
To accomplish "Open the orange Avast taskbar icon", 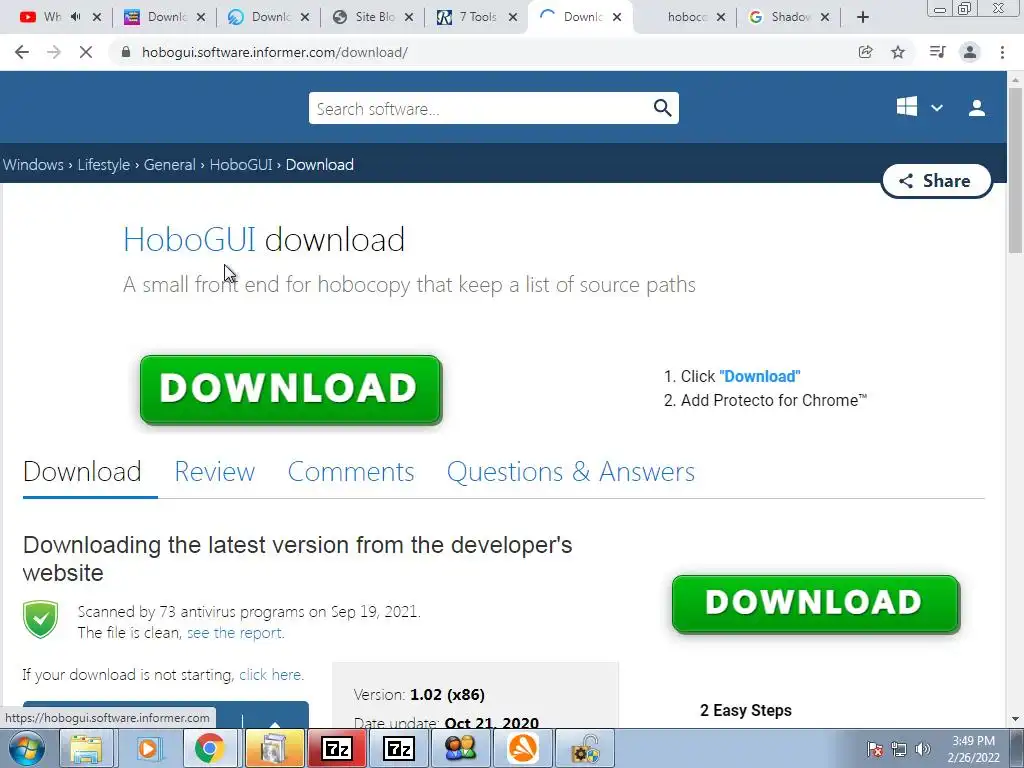I will click(522, 748).
